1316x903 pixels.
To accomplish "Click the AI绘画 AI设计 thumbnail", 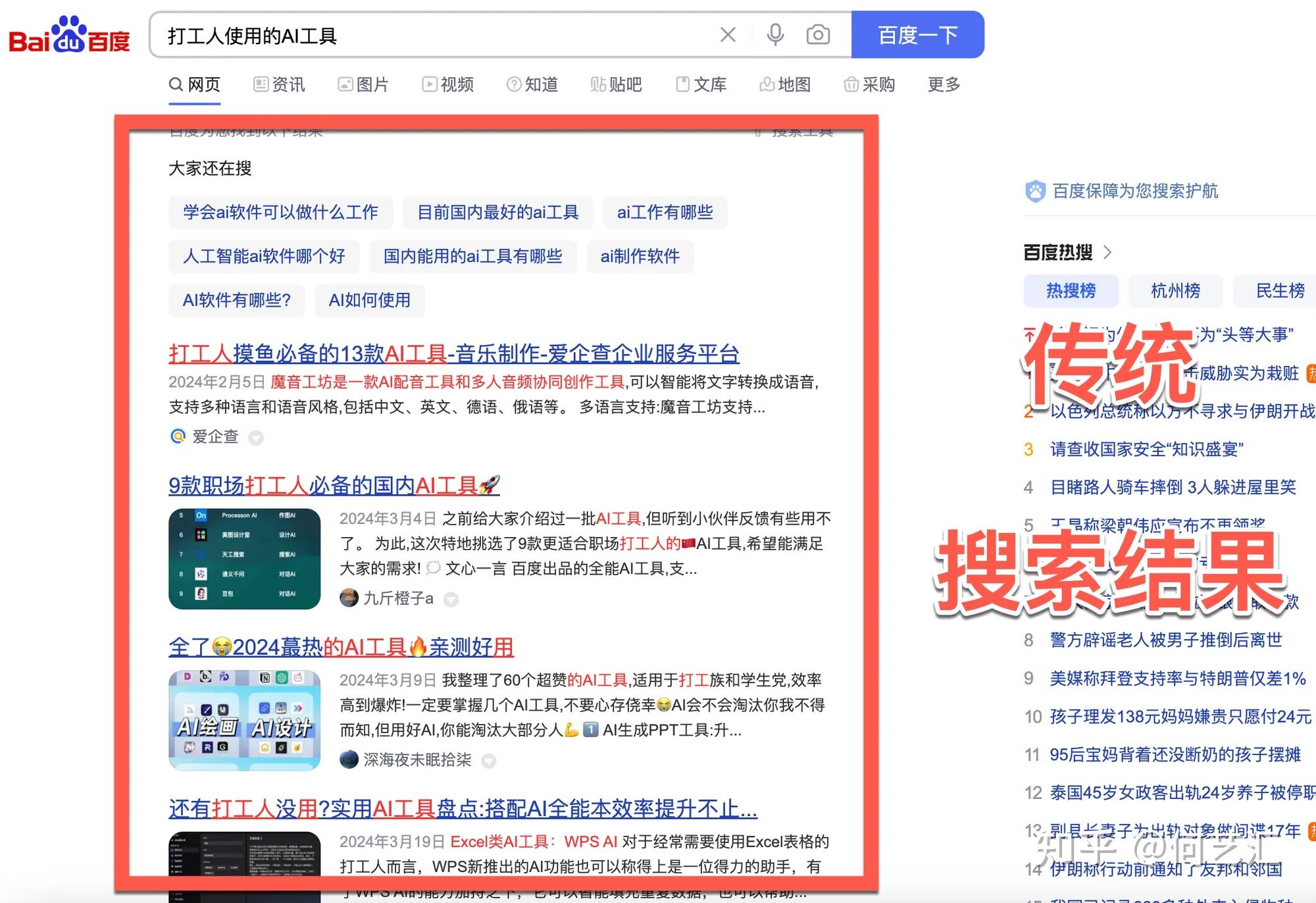I will point(245,720).
